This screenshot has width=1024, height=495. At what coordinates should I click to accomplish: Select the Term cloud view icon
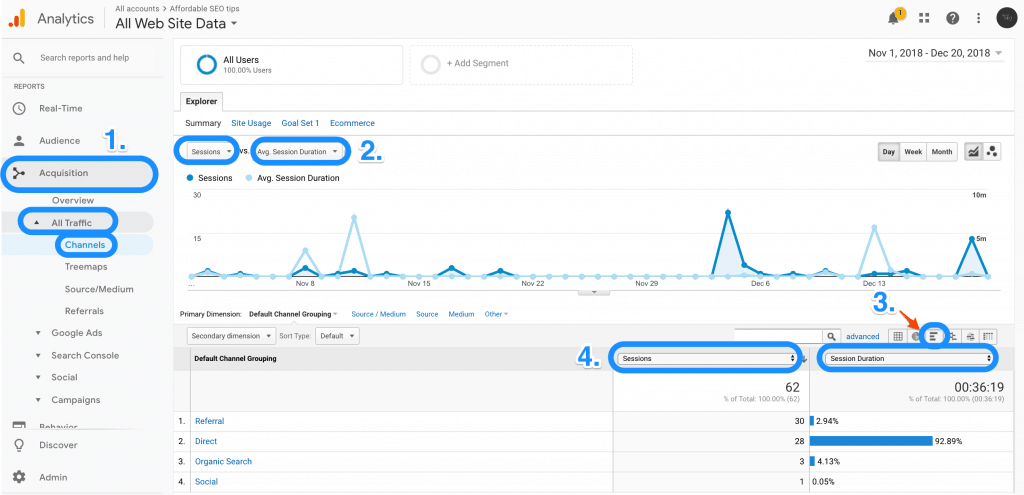[970, 336]
